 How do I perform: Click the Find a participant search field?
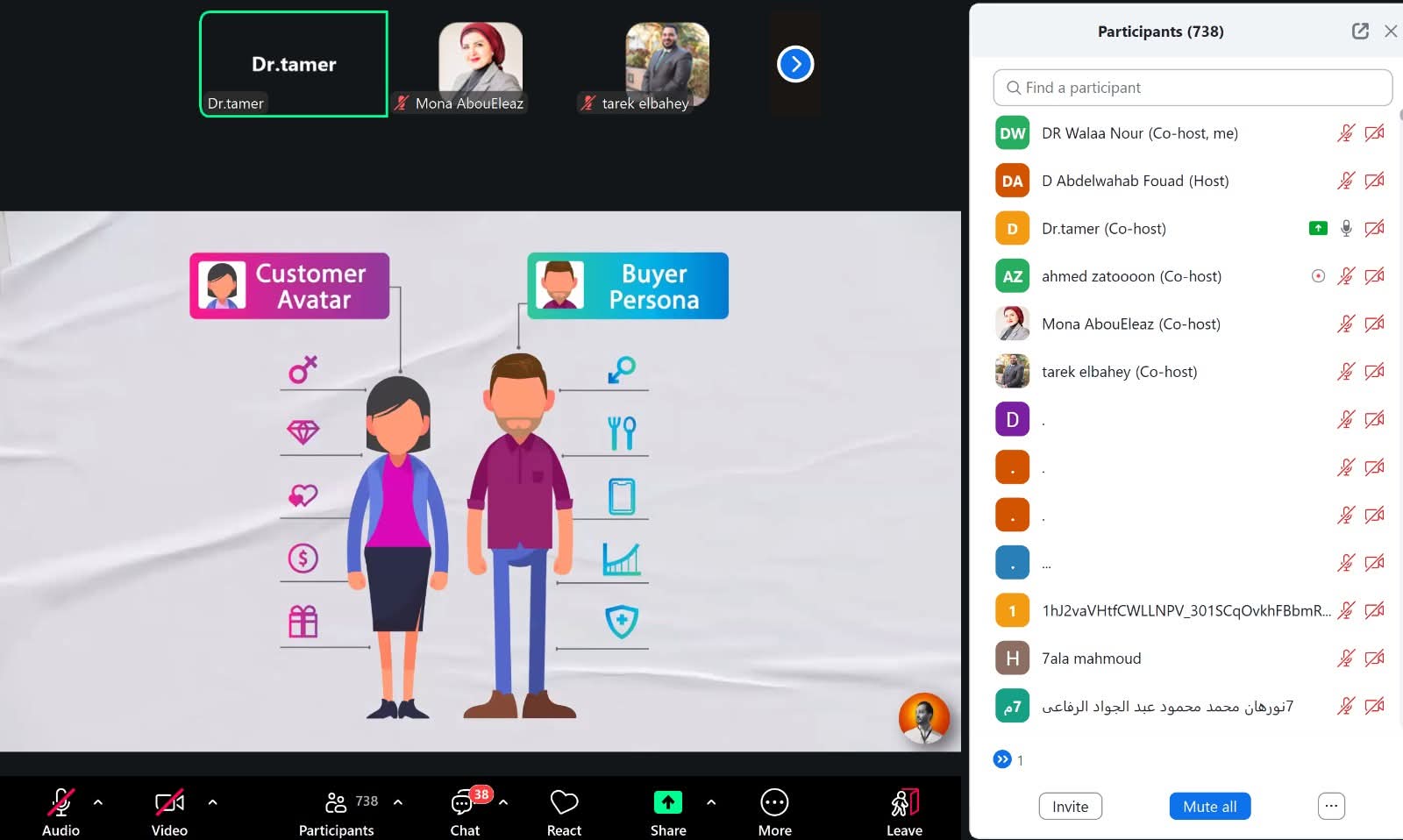[x=1193, y=88]
